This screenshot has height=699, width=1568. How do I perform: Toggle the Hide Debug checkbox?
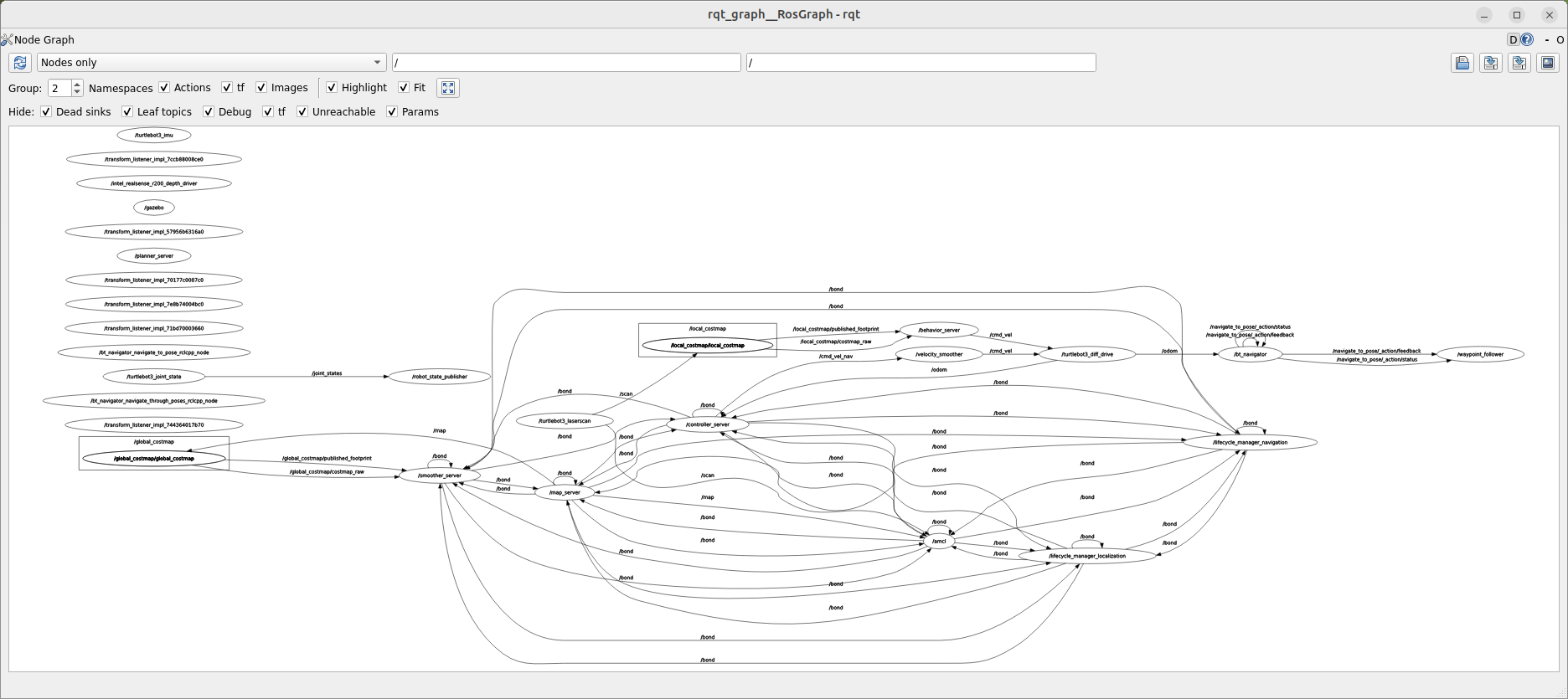[209, 112]
